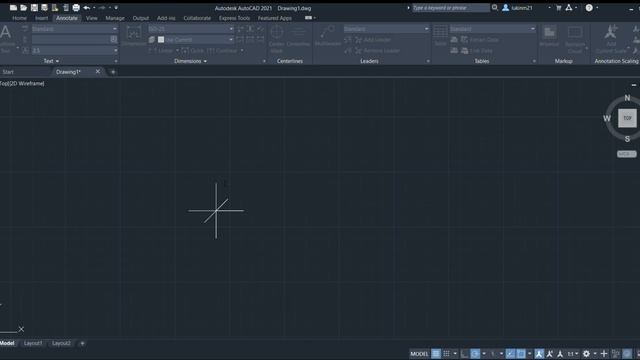Image resolution: width=640 pixels, height=360 pixels.
Task: Open the text height dropdown showing 2.5
Action: tap(74, 51)
